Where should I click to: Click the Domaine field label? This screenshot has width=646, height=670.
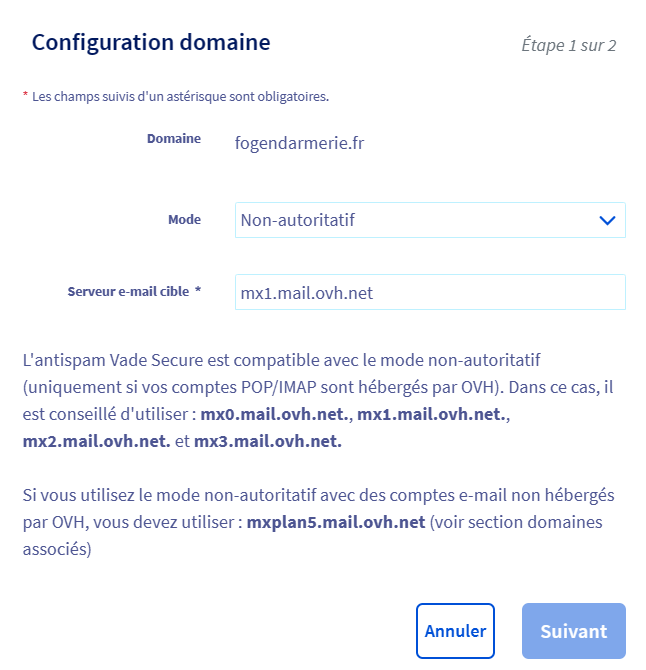coord(174,139)
